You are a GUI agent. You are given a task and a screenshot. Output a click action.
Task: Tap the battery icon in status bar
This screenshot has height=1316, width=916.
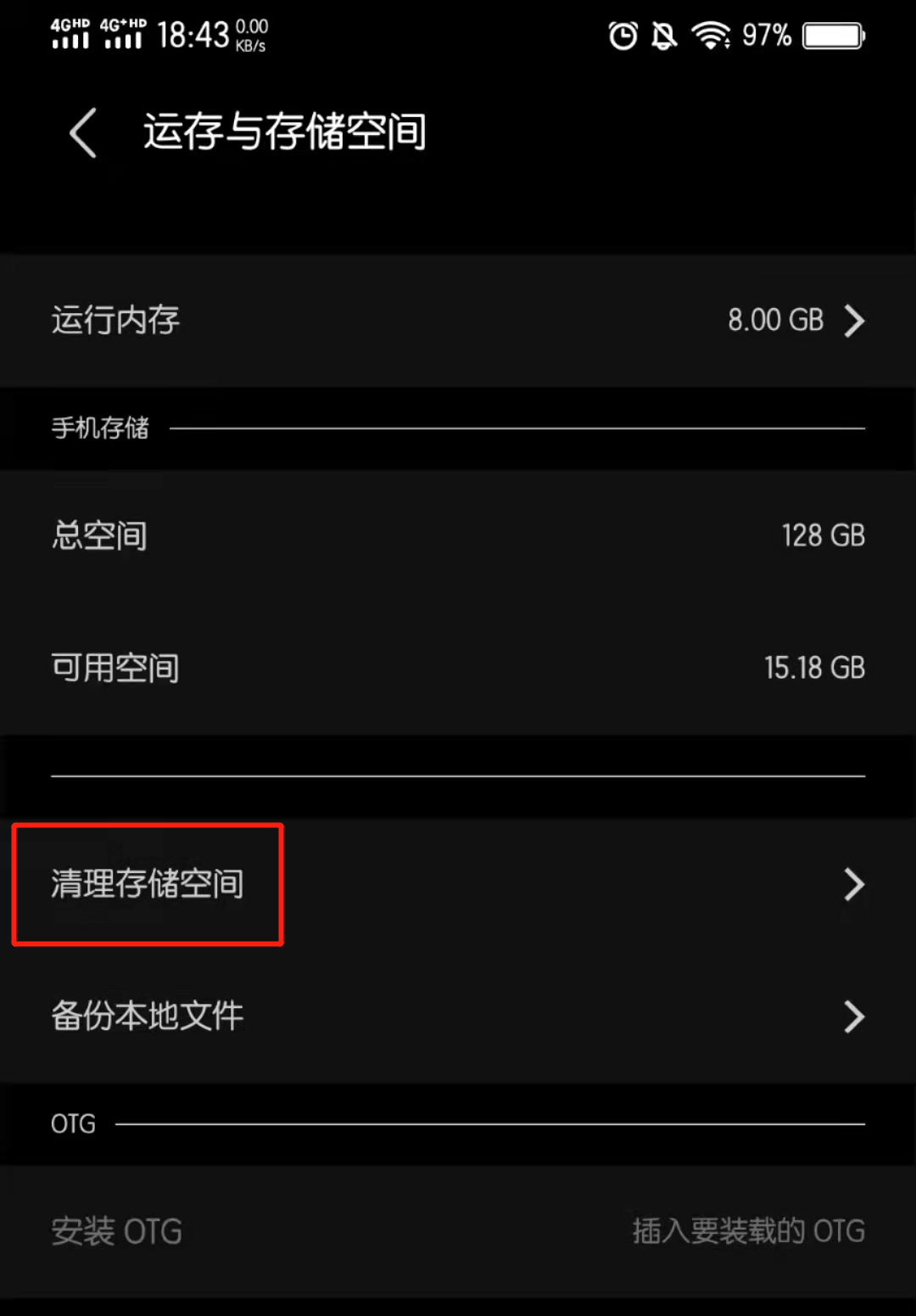pos(834,36)
